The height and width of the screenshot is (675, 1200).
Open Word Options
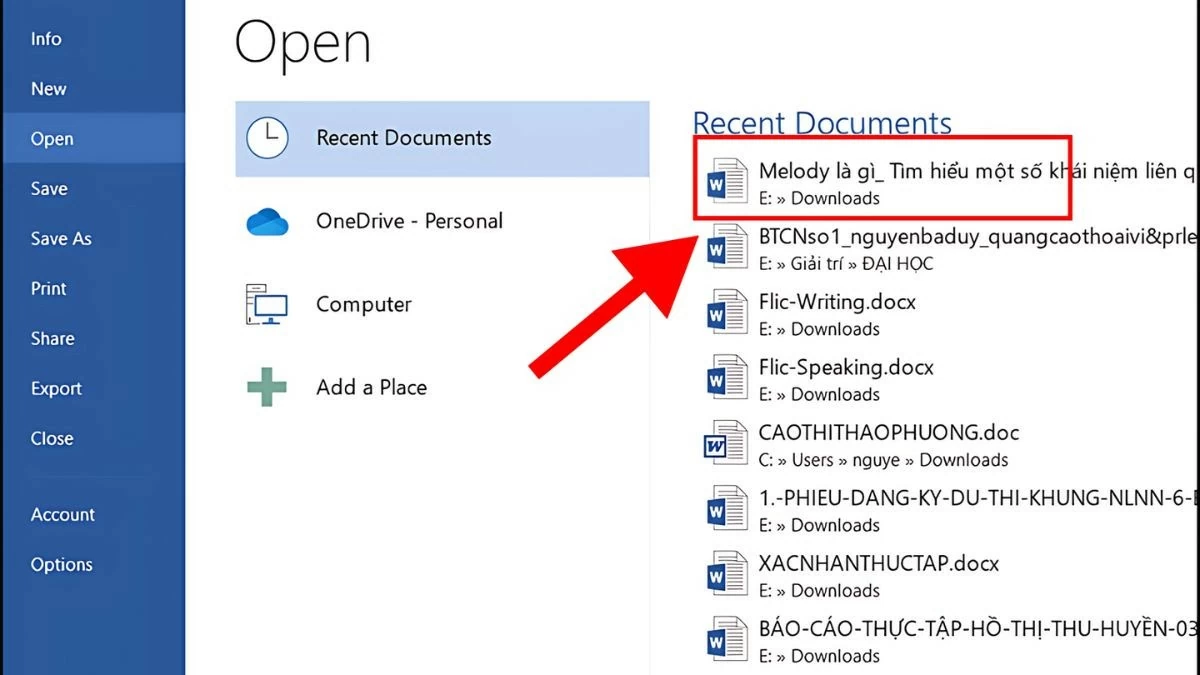61,565
